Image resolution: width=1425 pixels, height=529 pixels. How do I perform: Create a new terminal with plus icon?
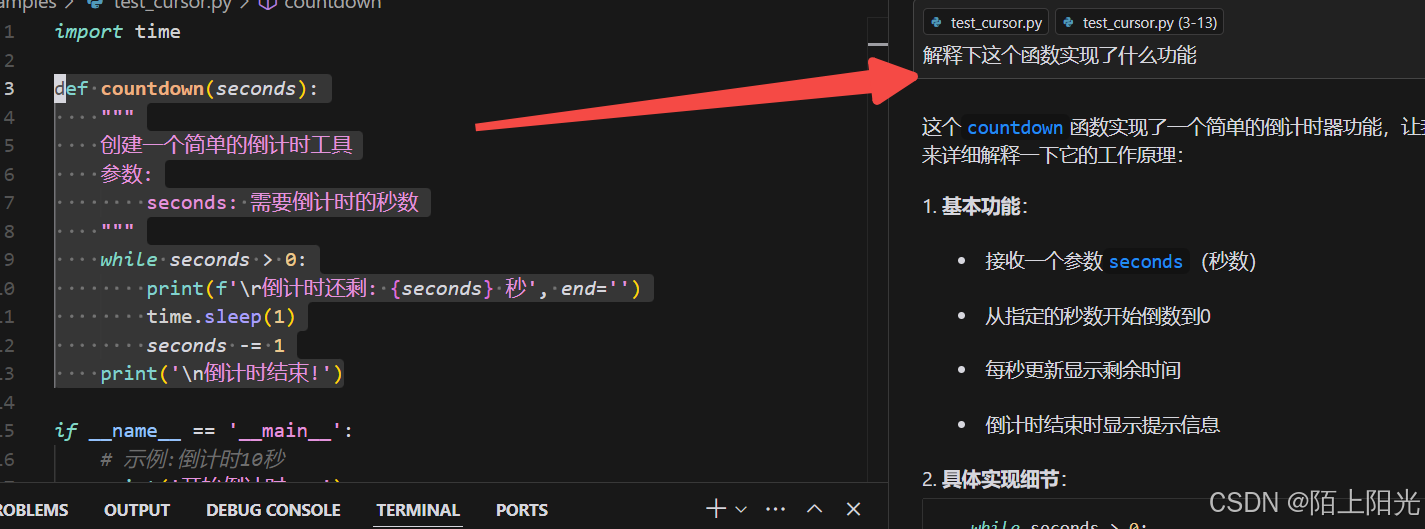pos(716,509)
